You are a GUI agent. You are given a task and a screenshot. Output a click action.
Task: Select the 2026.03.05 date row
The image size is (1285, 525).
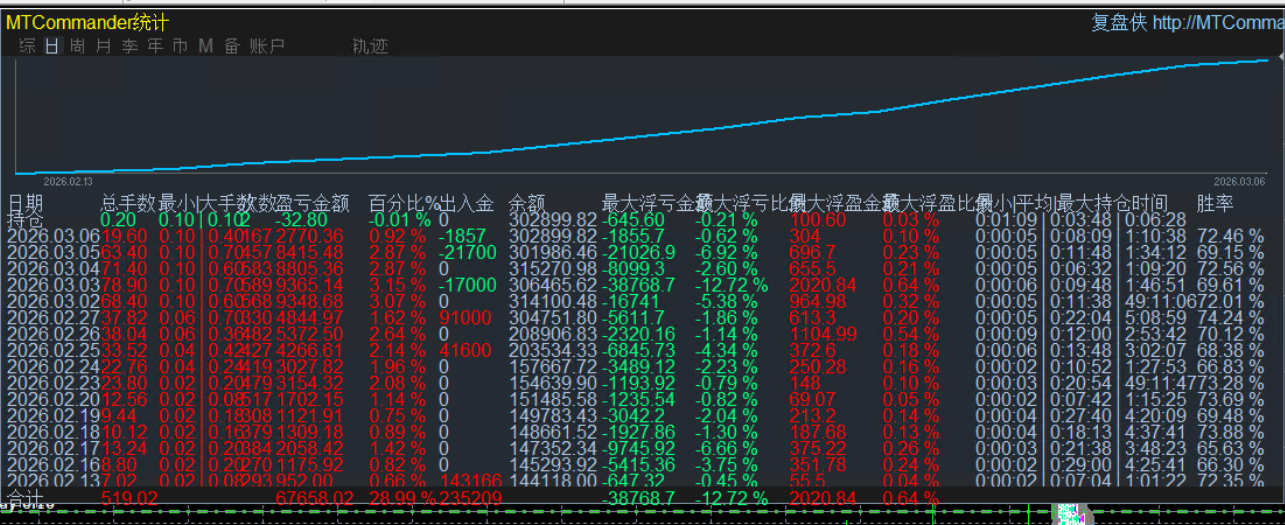pos(53,251)
